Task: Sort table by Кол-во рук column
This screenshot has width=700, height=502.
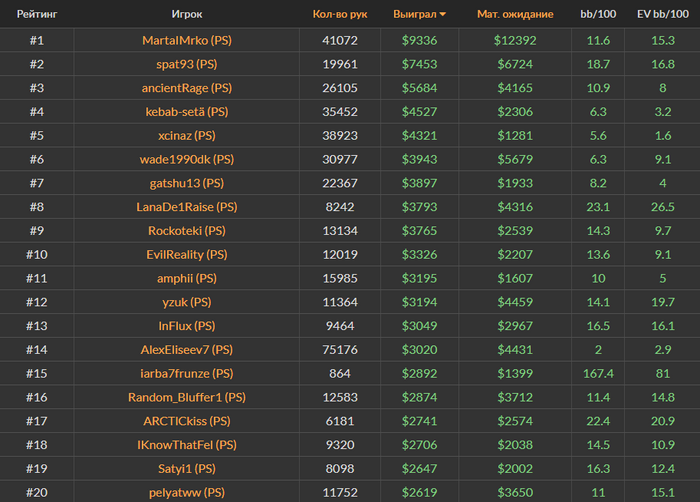Action: [x=339, y=15]
